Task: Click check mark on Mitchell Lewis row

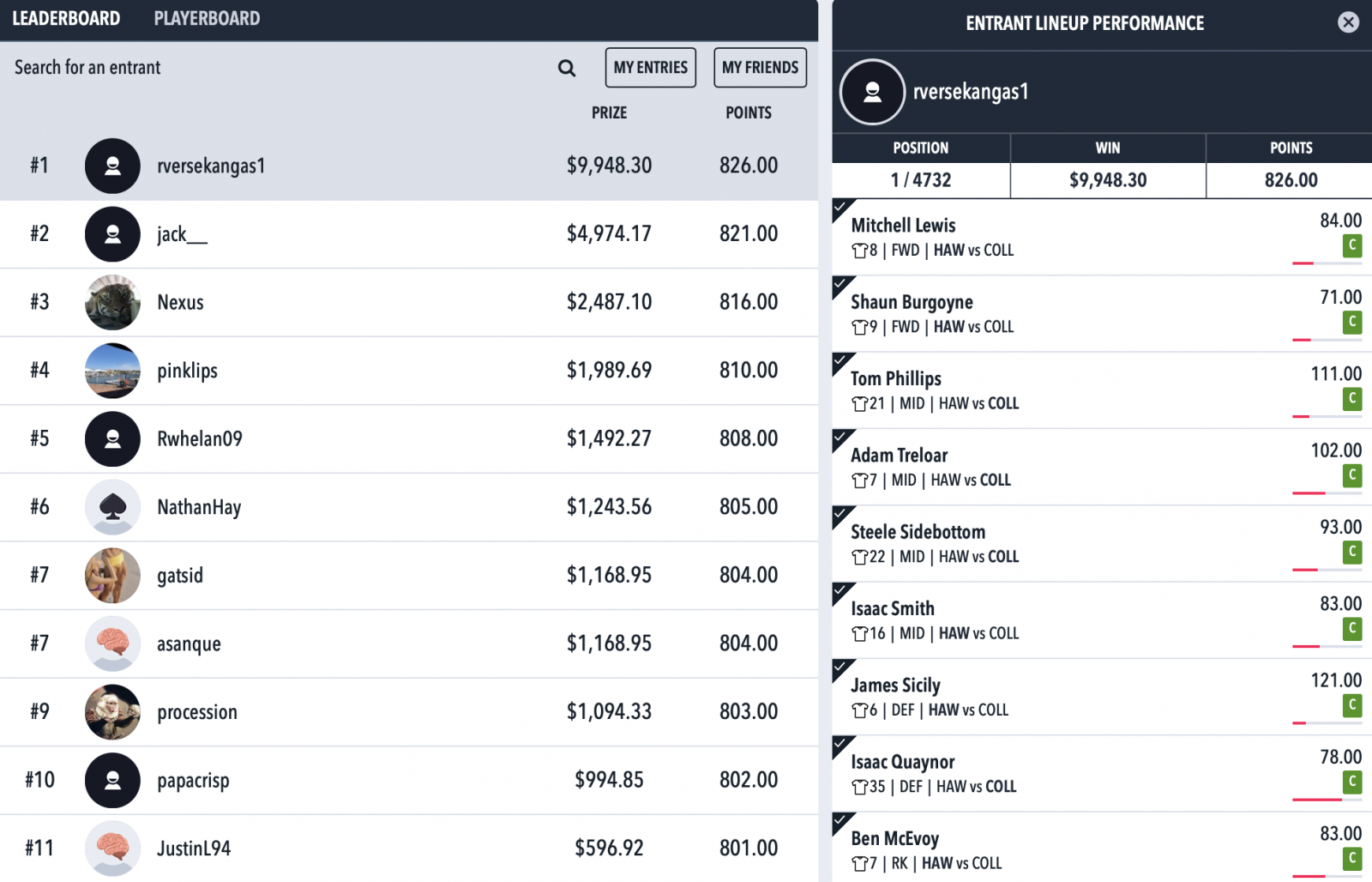Action: click(842, 208)
